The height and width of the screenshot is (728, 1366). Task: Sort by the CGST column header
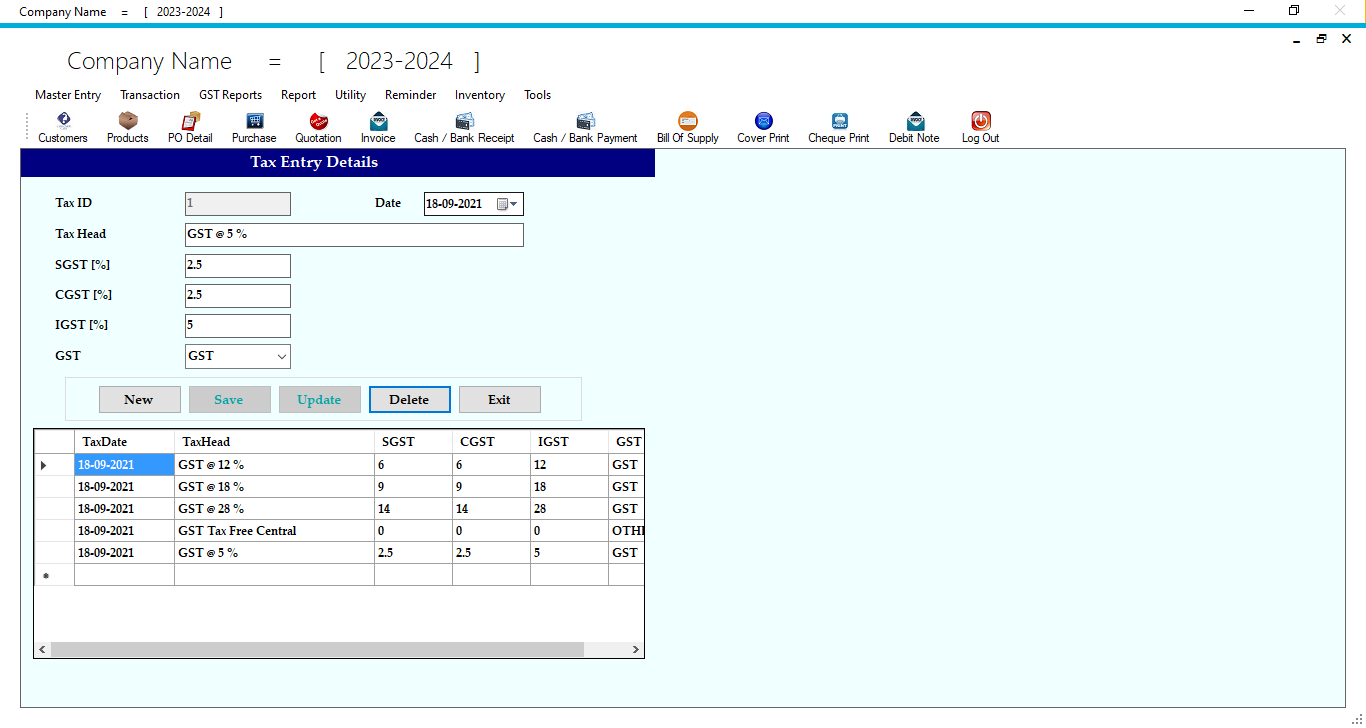(x=491, y=441)
